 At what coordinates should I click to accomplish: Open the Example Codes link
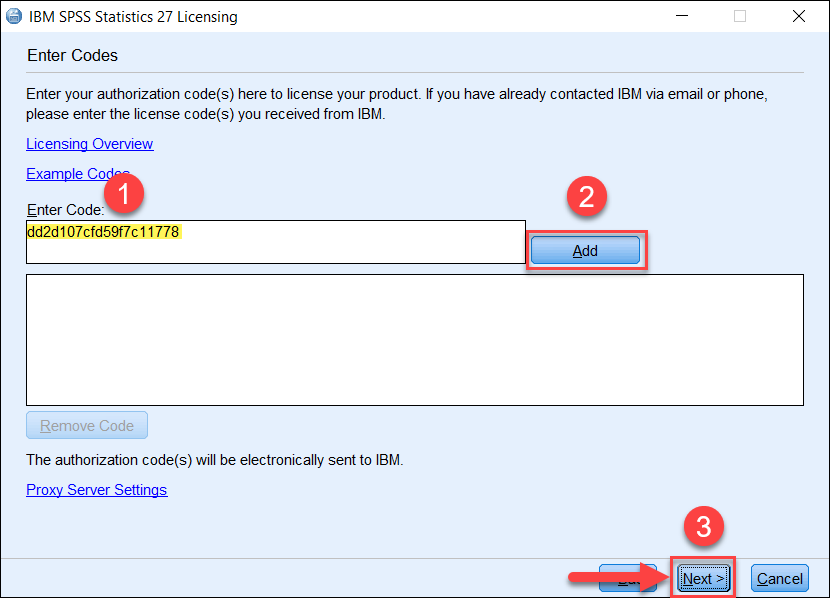coord(78,174)
